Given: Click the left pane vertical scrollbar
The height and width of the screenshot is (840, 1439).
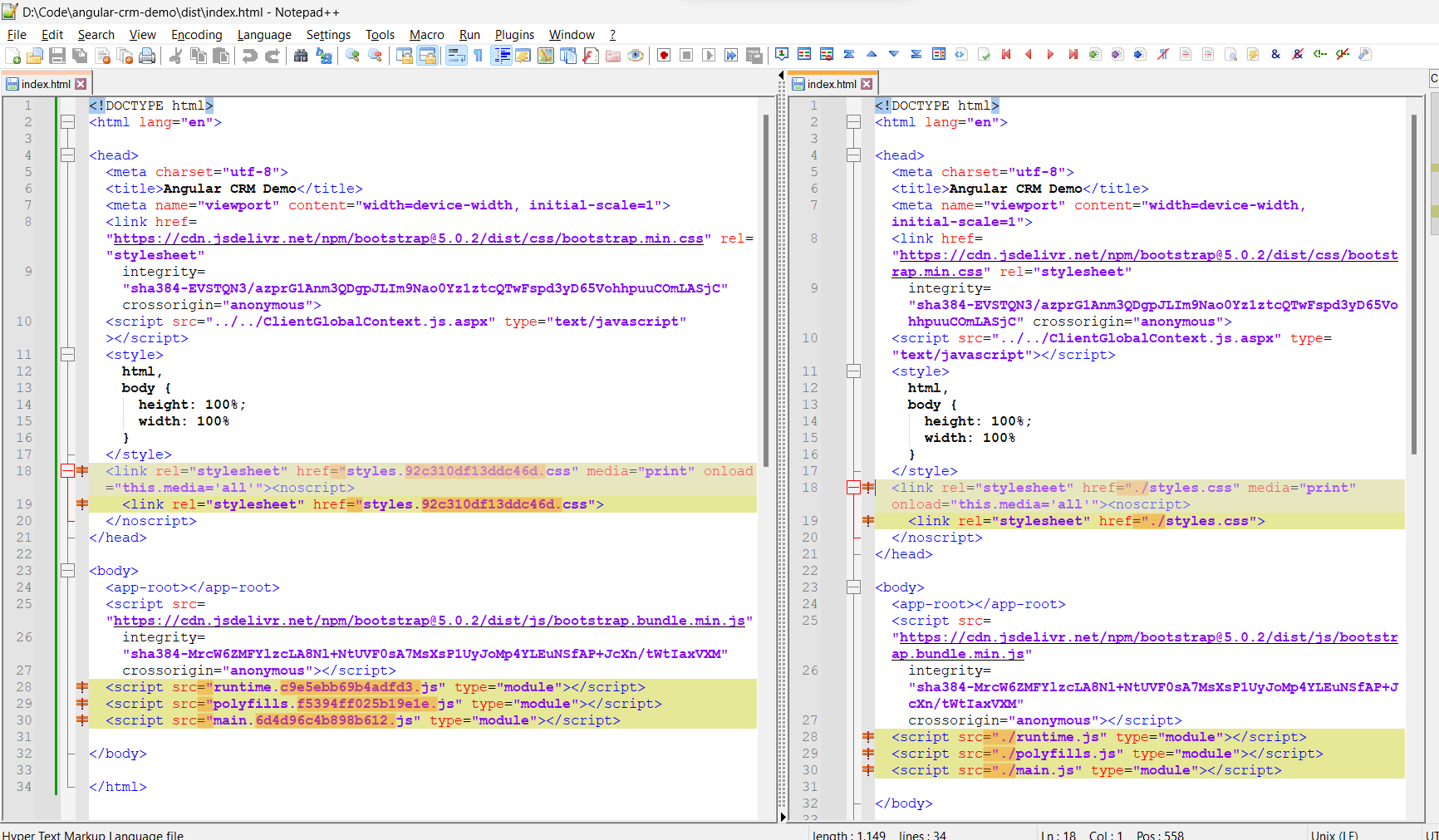Looking at the screenshot, I should tap(766, 291).
